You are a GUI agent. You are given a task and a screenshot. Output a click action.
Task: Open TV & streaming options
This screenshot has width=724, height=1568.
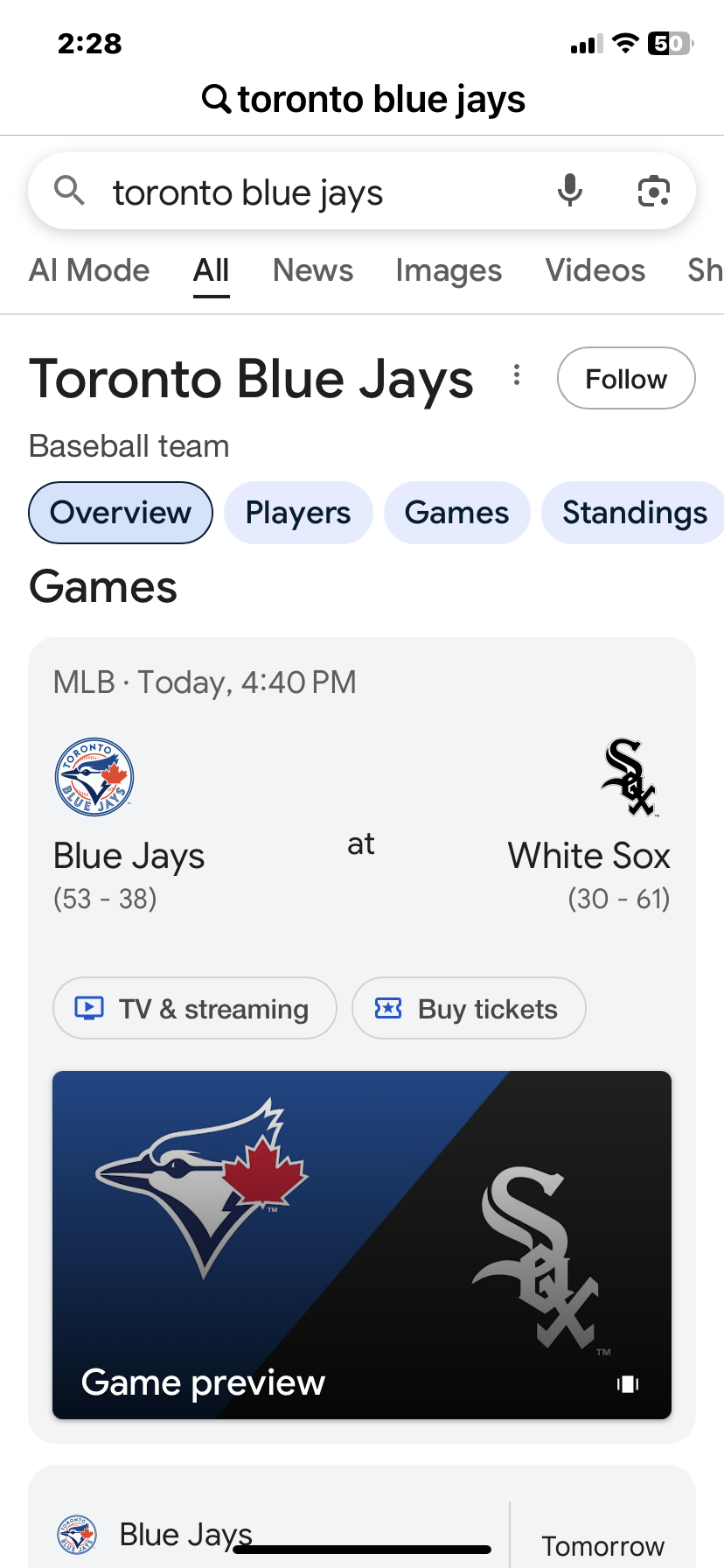coord(195,1008)
